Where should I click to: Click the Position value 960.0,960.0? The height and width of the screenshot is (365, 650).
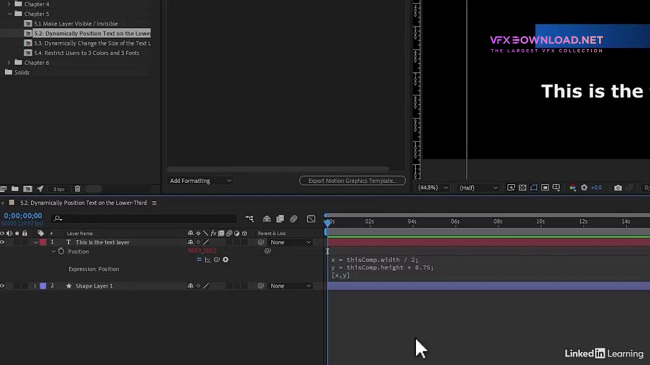[x=202, y=251]
